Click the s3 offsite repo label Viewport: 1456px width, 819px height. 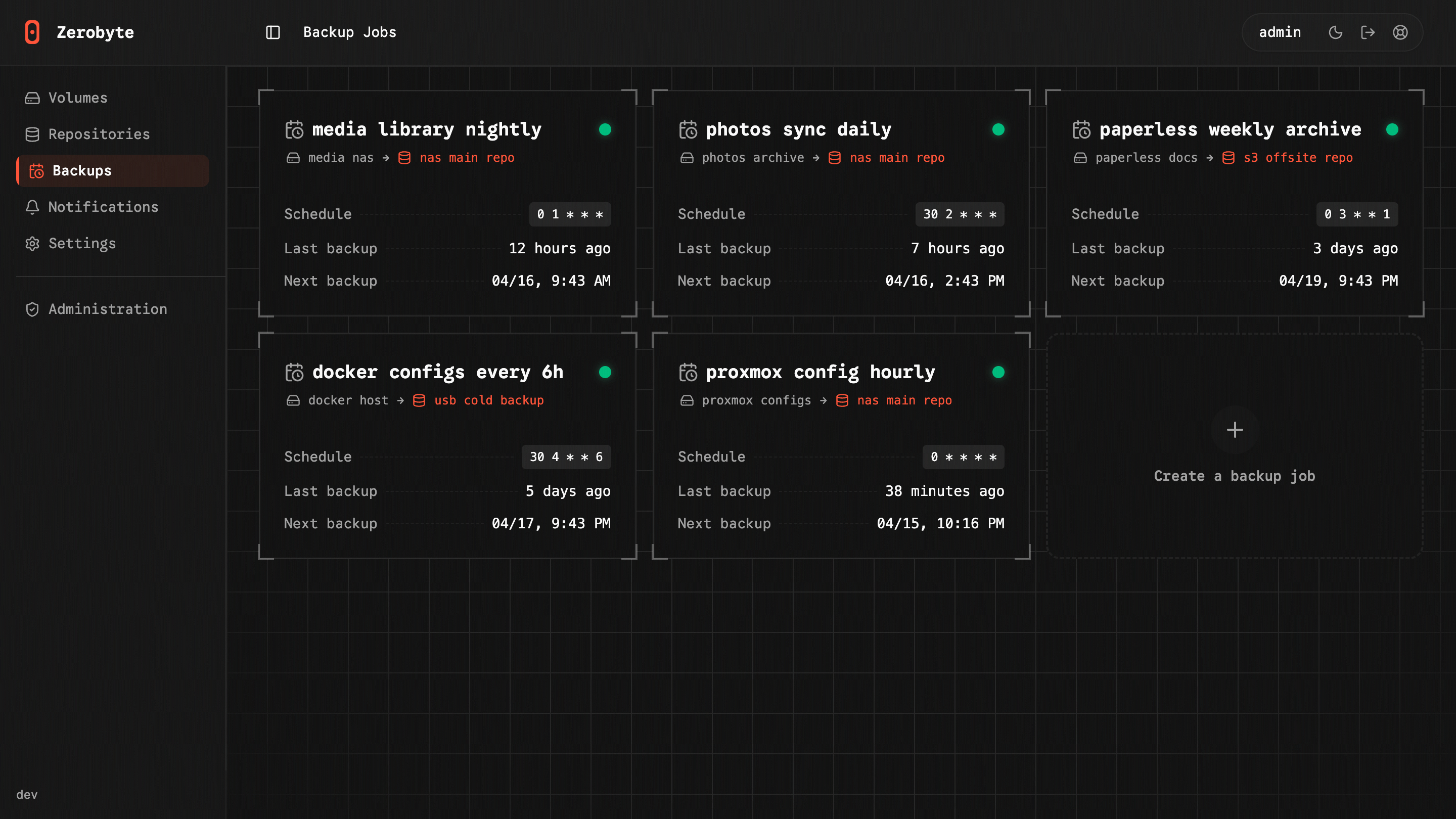tap(1298, 158)
